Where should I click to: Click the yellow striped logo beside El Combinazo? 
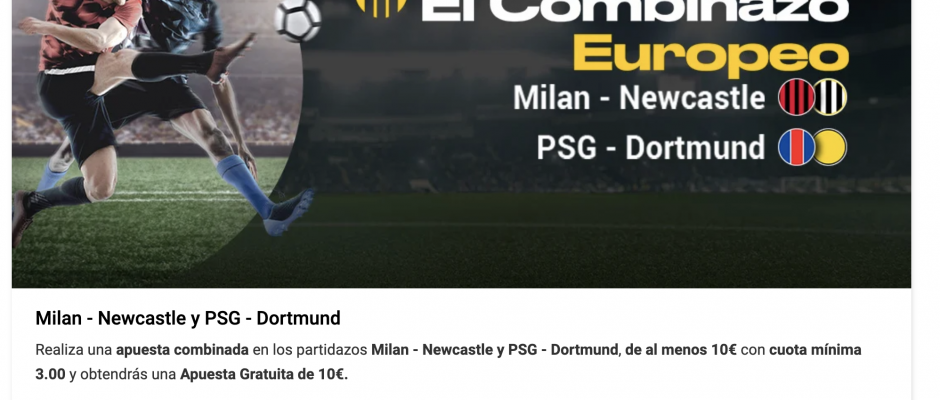point(381,7)
